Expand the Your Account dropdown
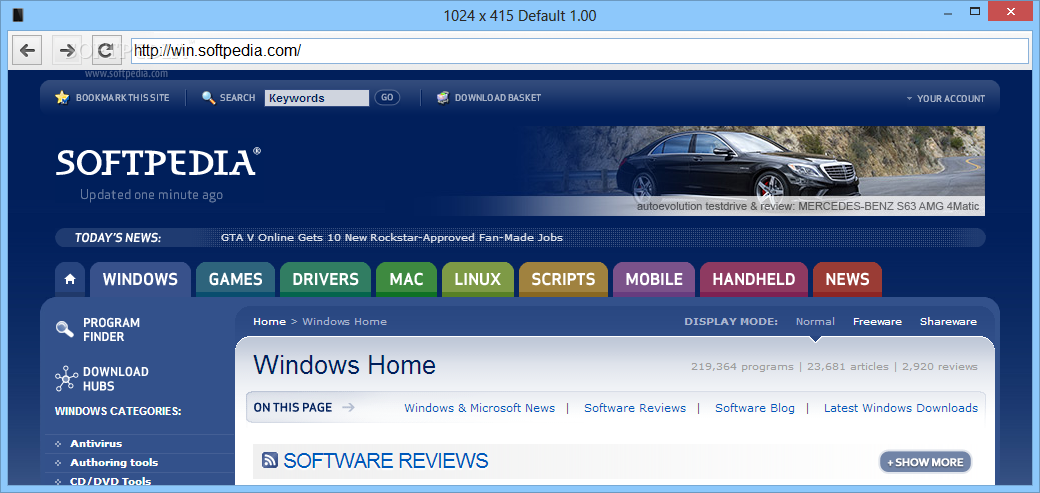The height and width of the screenshot is (493, 1040). 945,98
